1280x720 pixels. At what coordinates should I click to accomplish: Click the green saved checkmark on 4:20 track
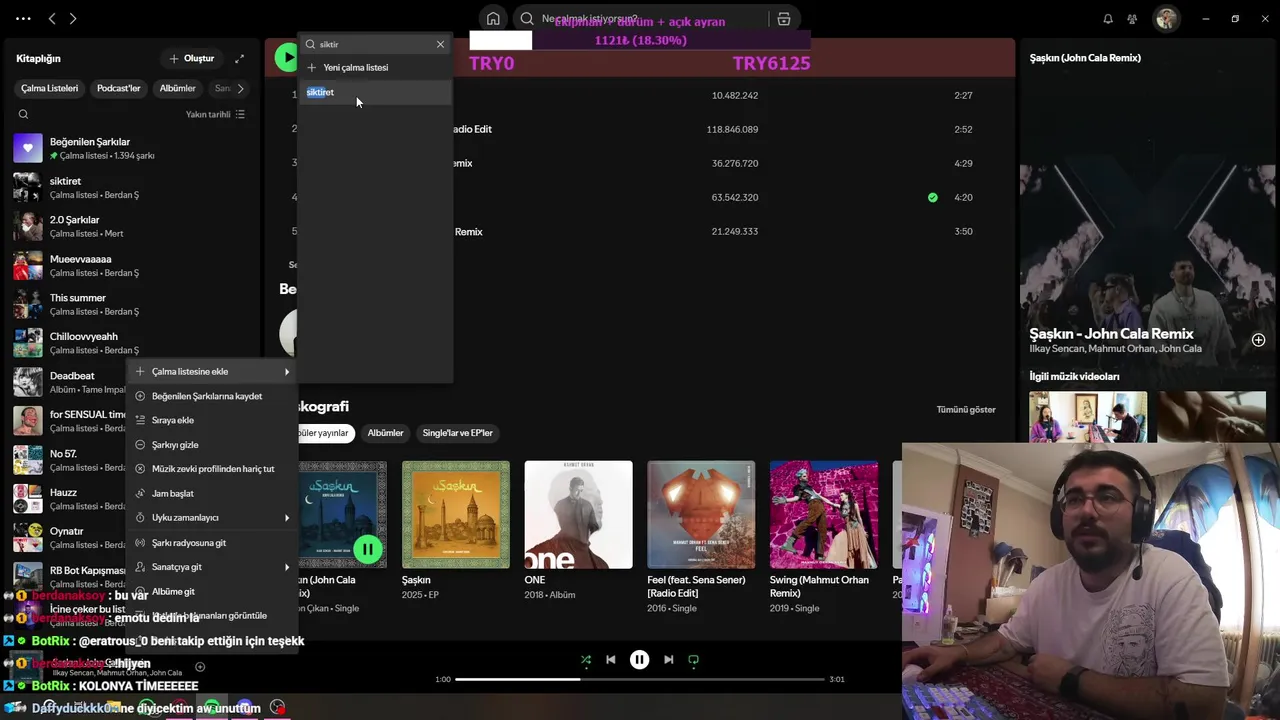tap(933, 198)
